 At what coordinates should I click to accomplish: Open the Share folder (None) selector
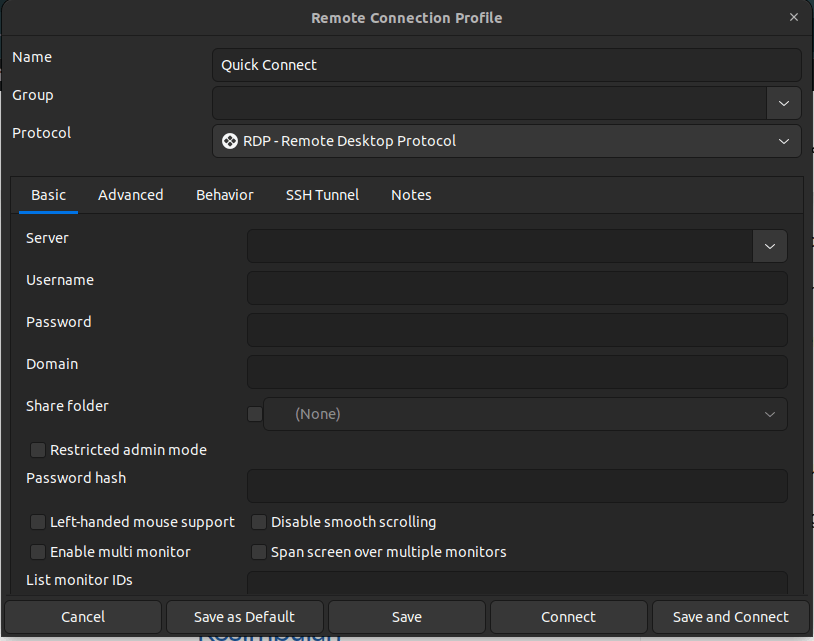pos(525,414)
